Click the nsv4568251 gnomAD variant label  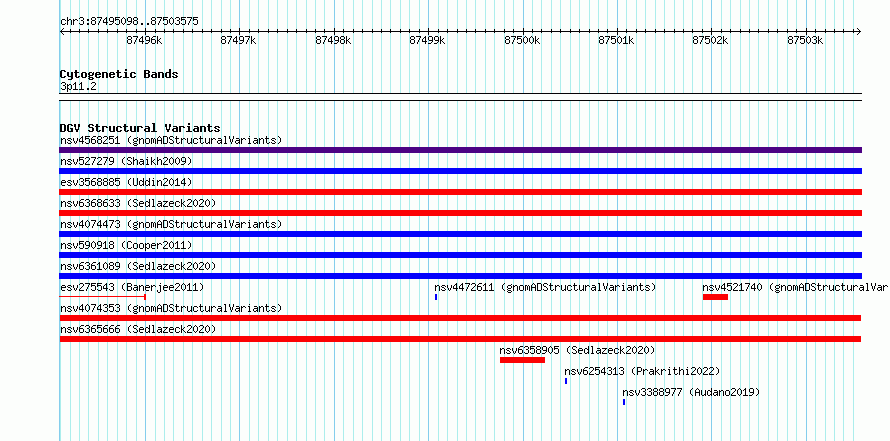(171, 140)
